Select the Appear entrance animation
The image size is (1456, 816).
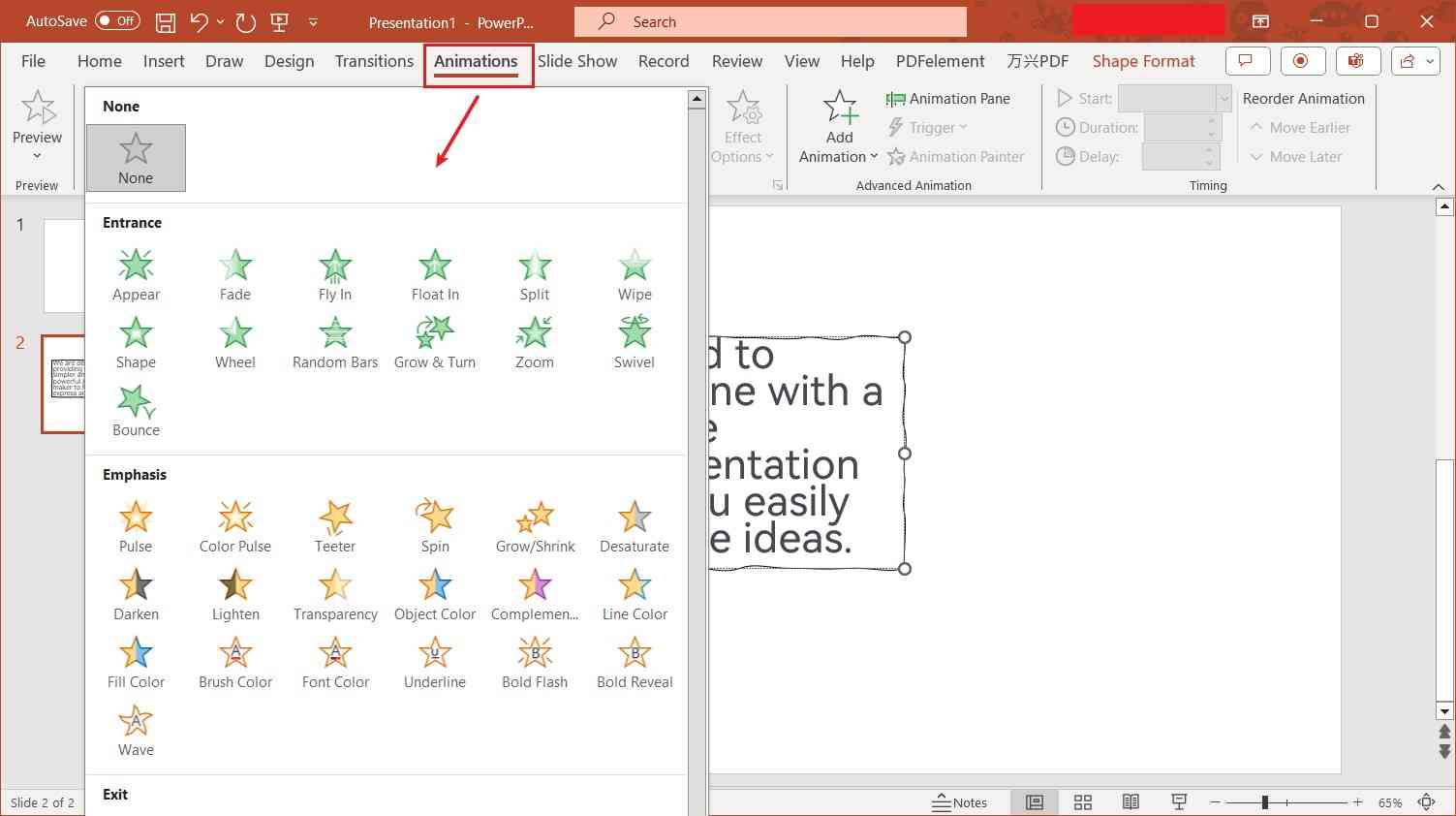[x=136, y=275]
